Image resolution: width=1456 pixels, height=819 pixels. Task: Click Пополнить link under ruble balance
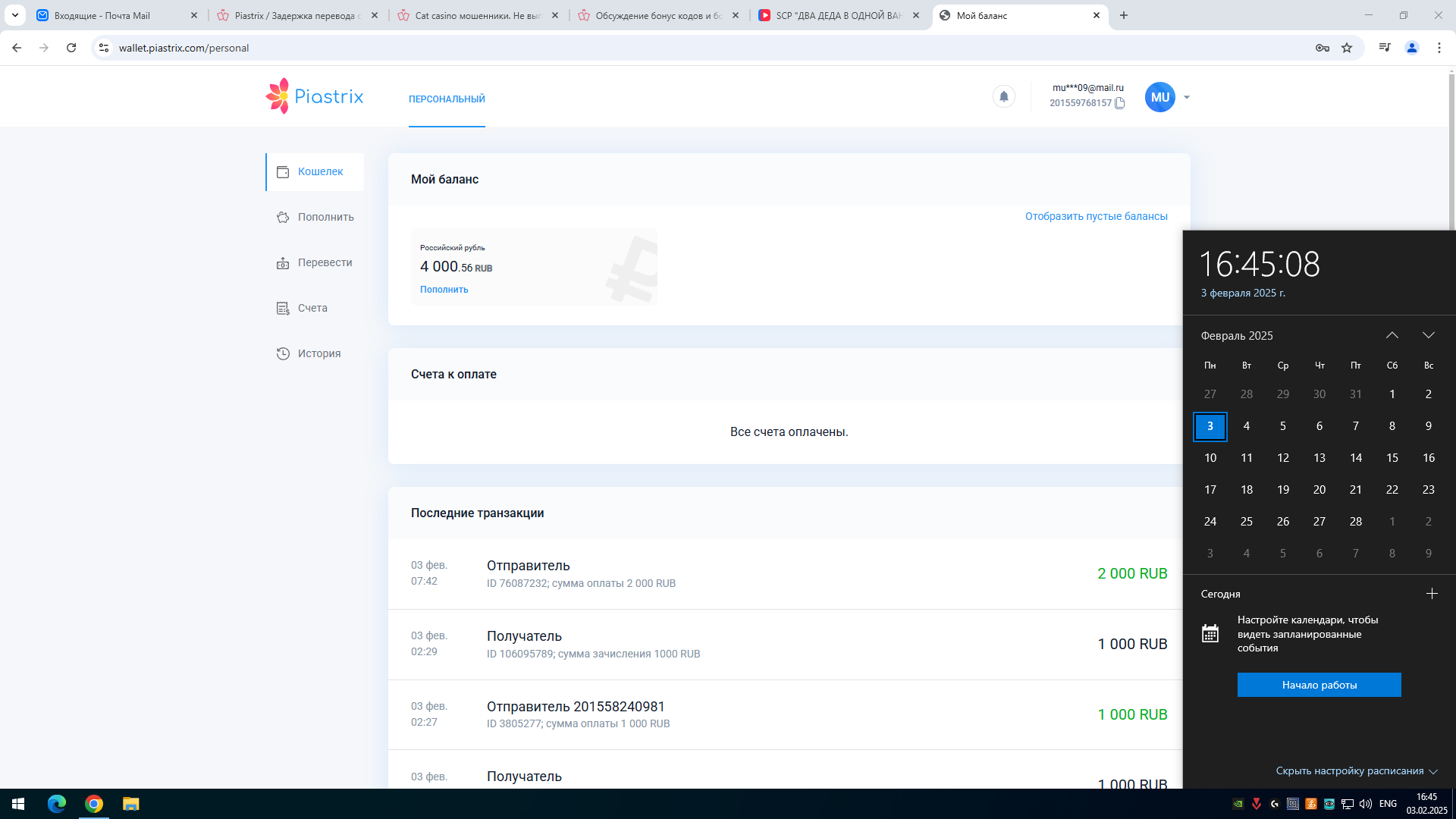tap(444, 290)
